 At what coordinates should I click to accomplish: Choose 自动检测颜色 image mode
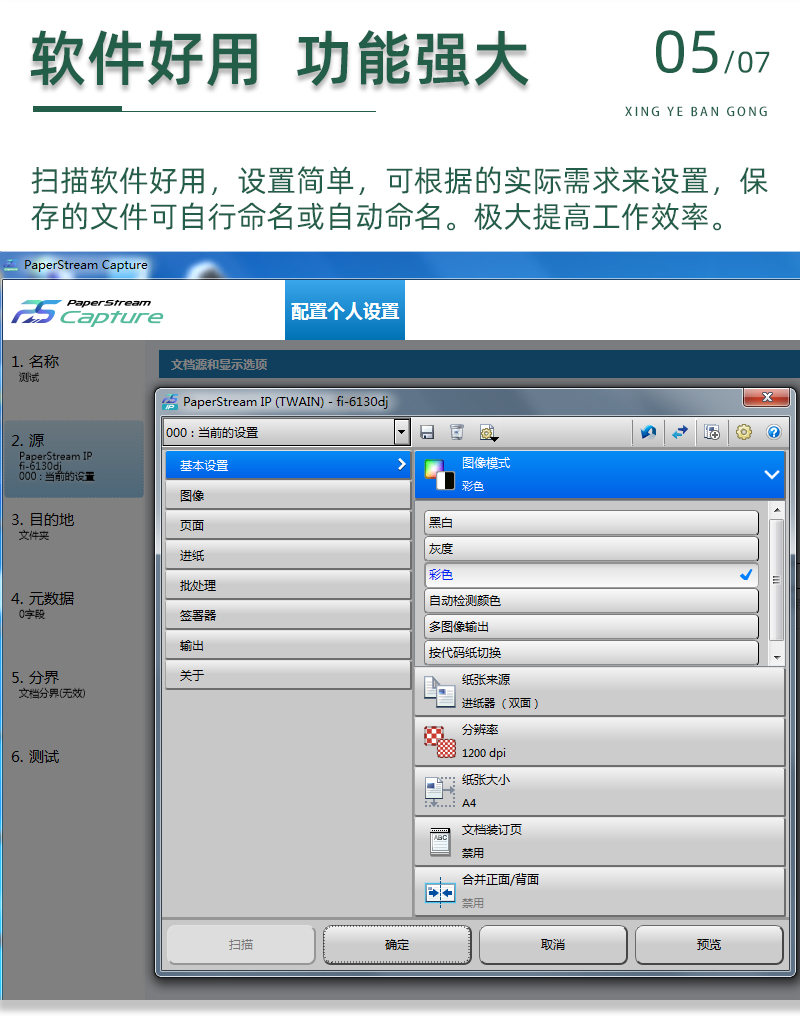(592, 601)
